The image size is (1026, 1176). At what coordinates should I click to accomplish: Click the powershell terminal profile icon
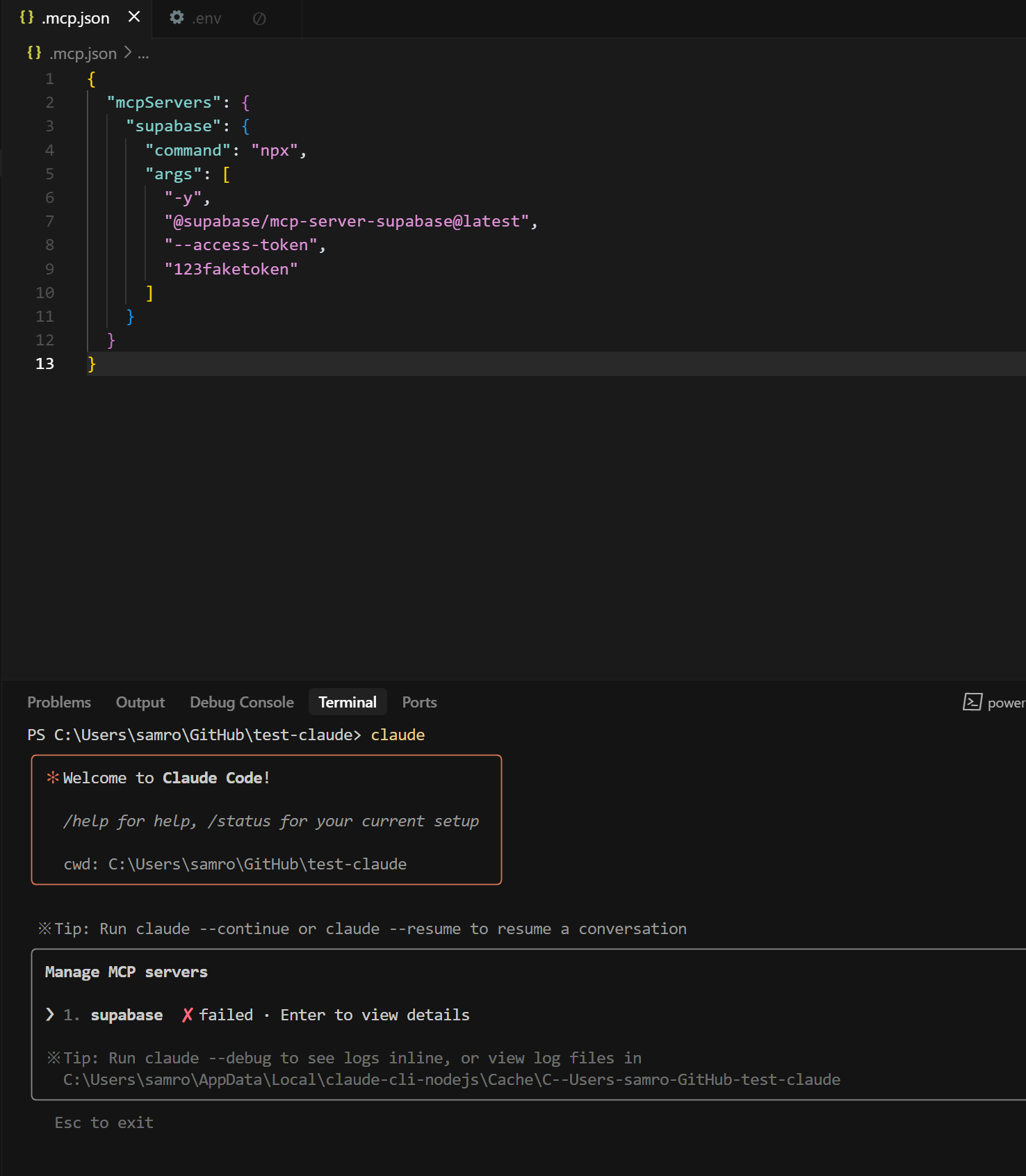pos(972,702)
